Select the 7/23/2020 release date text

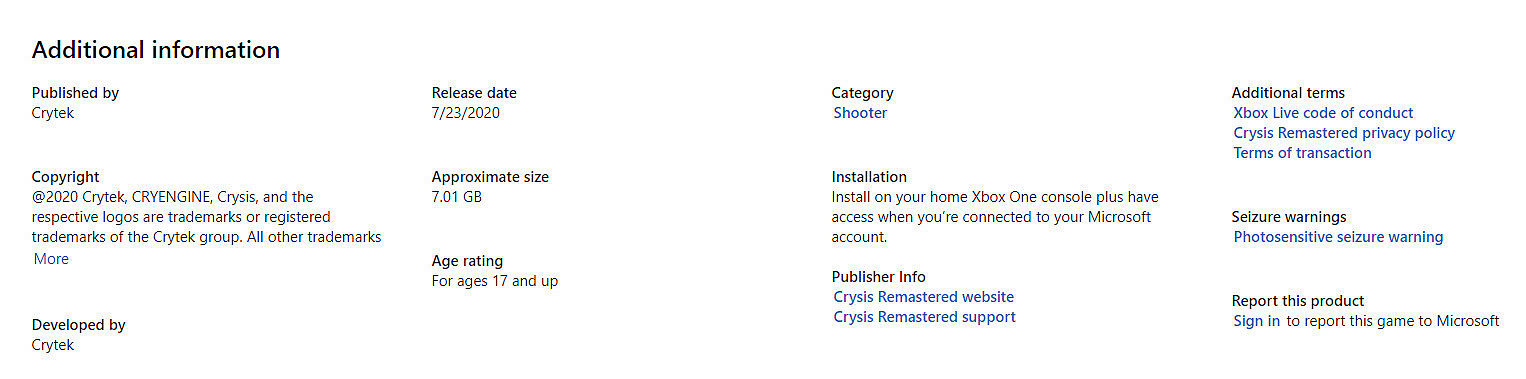[466, 113]
